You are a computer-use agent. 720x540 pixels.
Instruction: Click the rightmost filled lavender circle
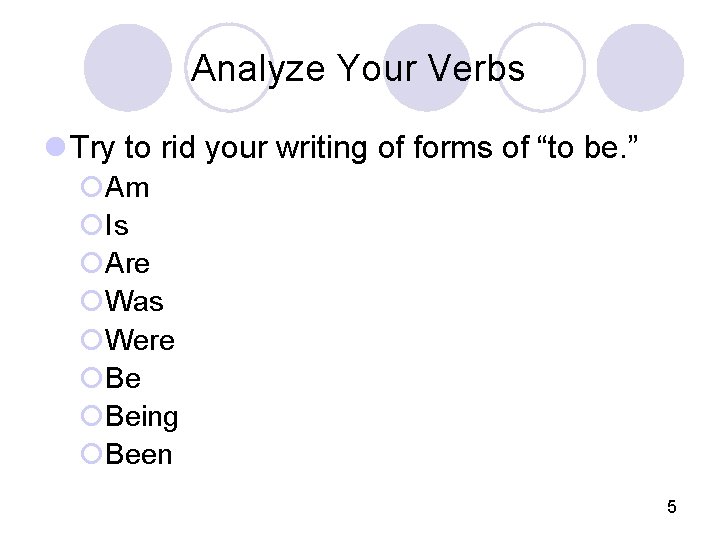coord(640,68)
